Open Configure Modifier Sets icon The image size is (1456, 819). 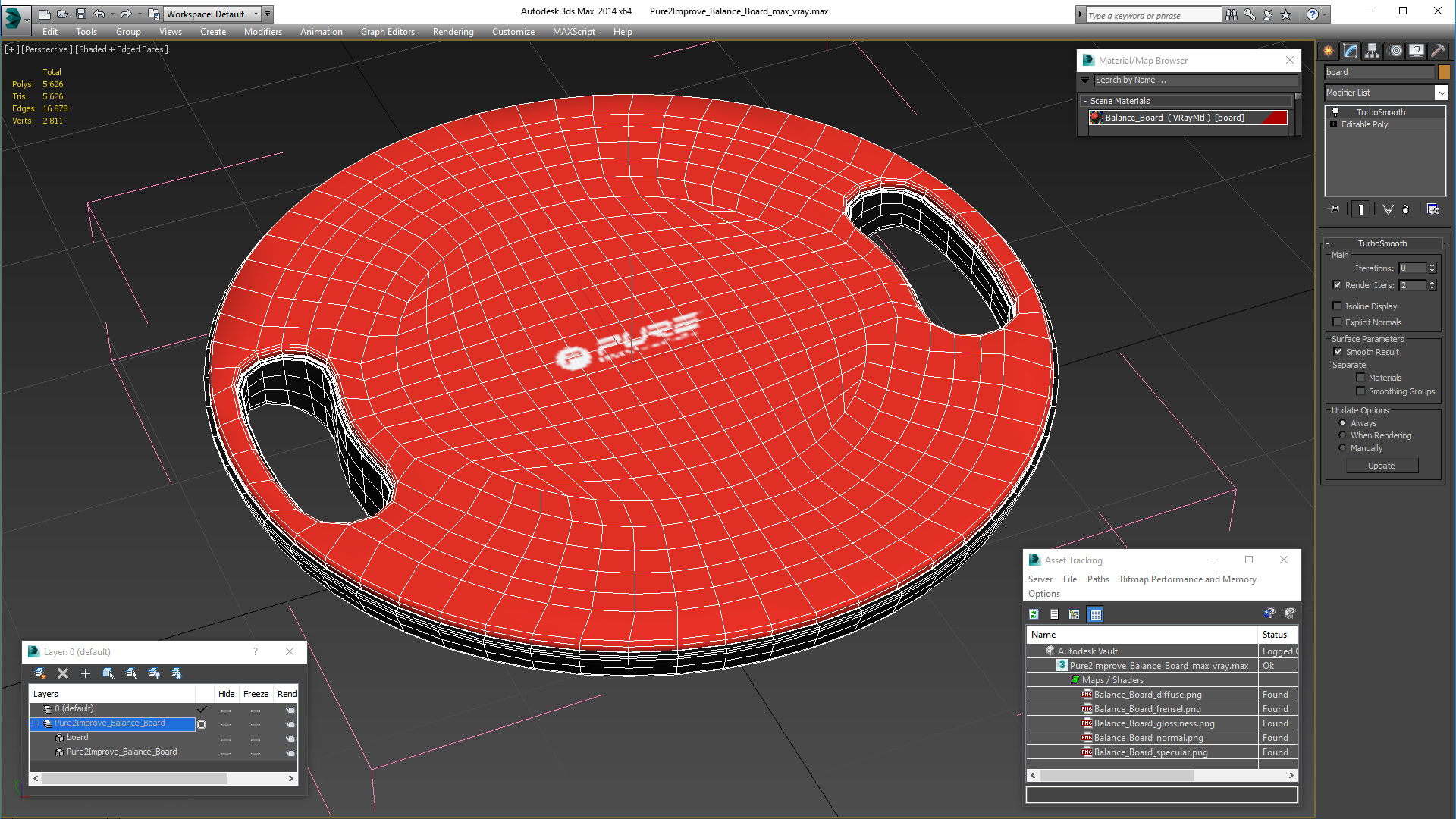tap(1432, 209)
